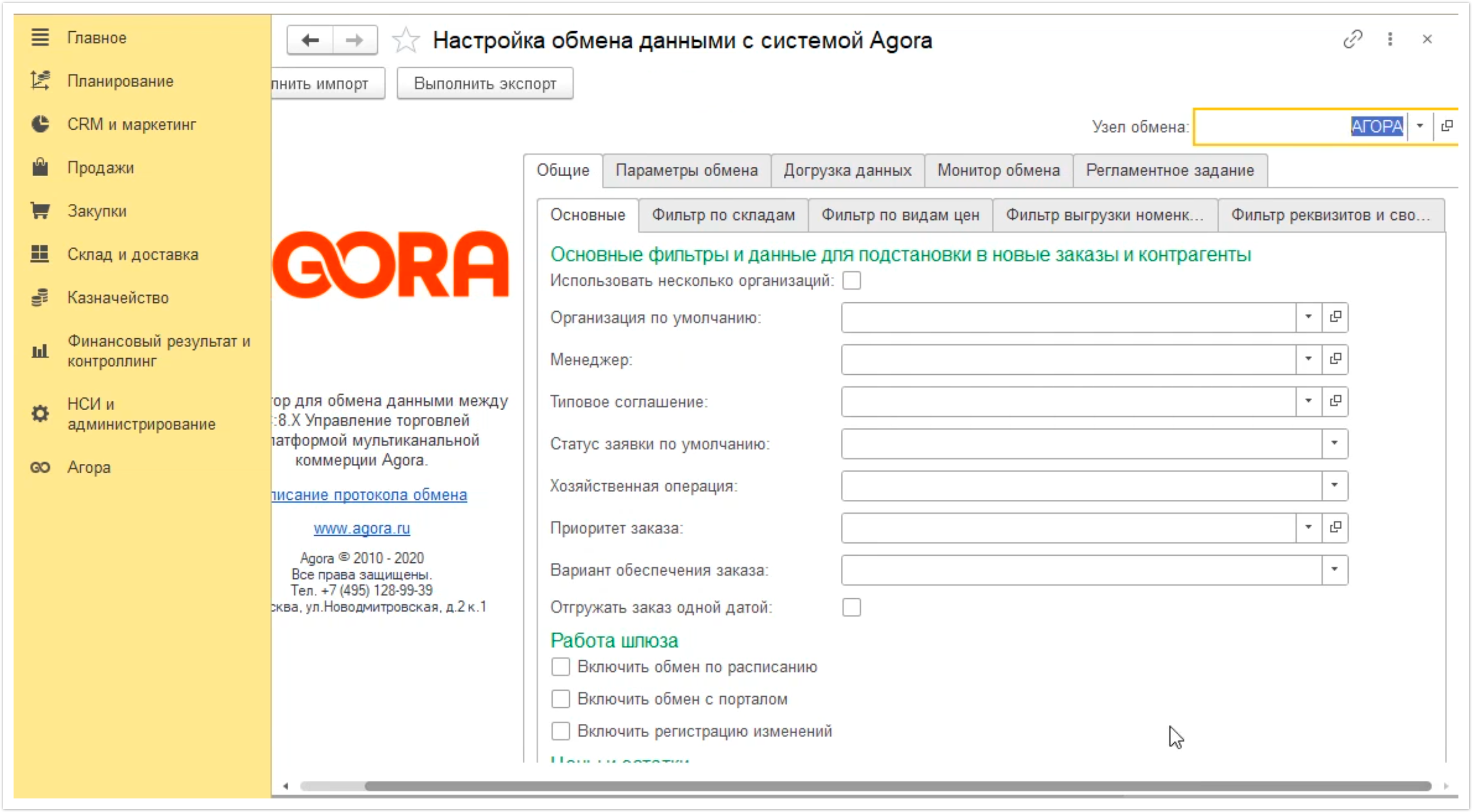Open Фильтр по складам subtab
This screenshot has height=812, width=1472.
pos(723,215)
